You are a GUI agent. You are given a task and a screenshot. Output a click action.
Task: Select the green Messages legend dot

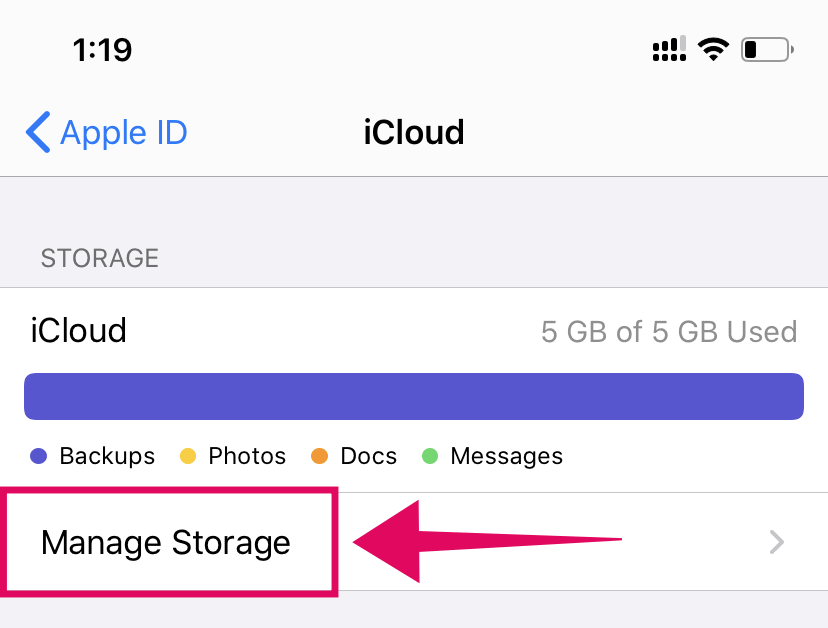(x=431, y=456)
